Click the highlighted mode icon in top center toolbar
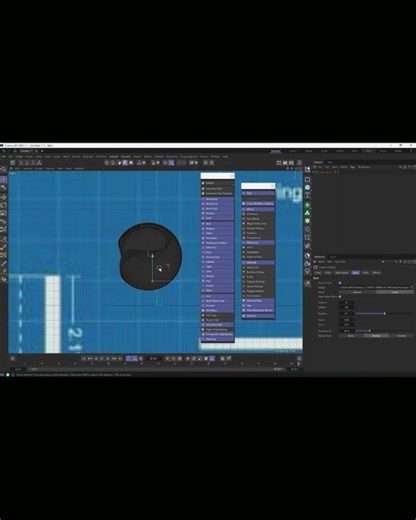 [x=125, y=163]
